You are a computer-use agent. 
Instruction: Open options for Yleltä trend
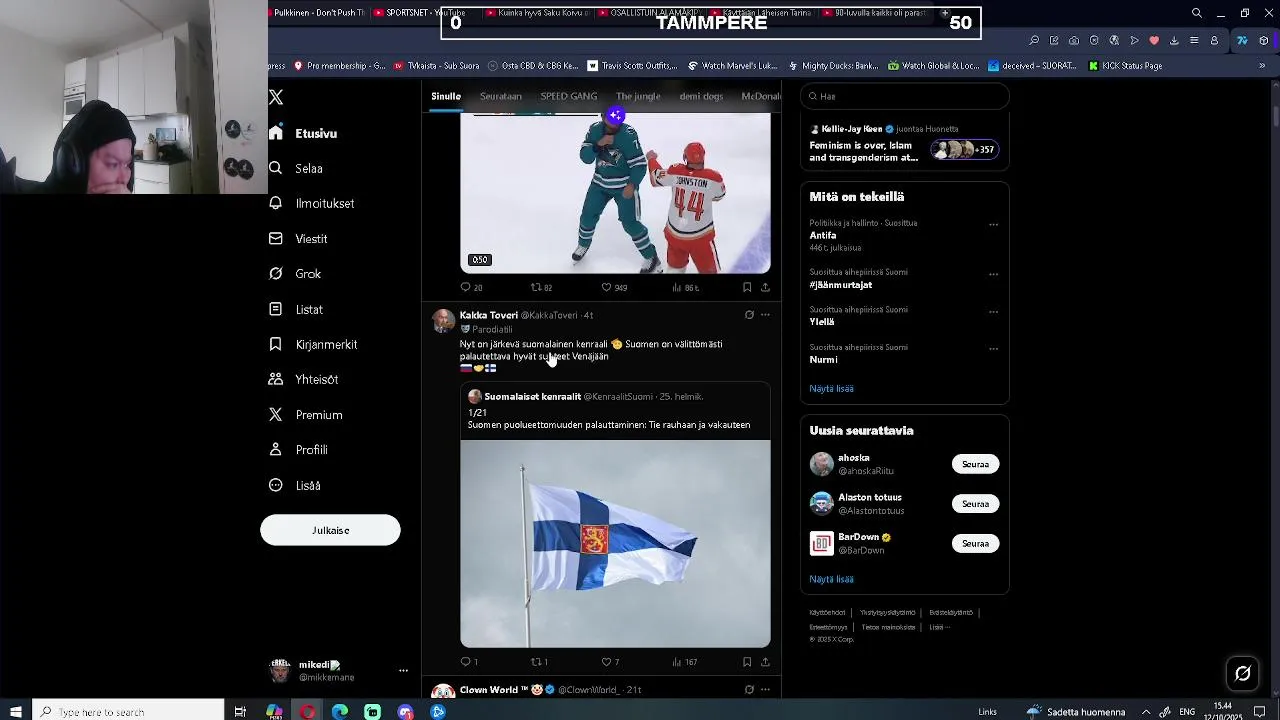[x=993, y=312]
